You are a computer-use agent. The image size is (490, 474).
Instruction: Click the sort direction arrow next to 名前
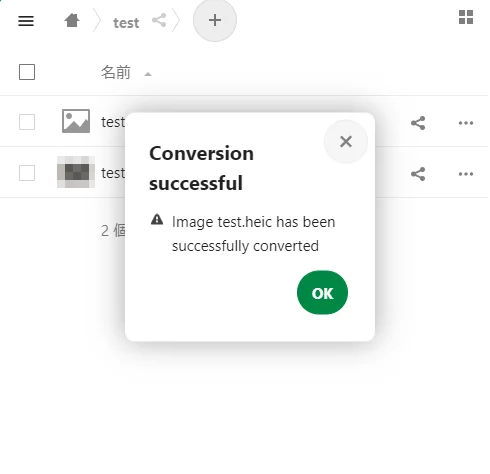point(148,74)
